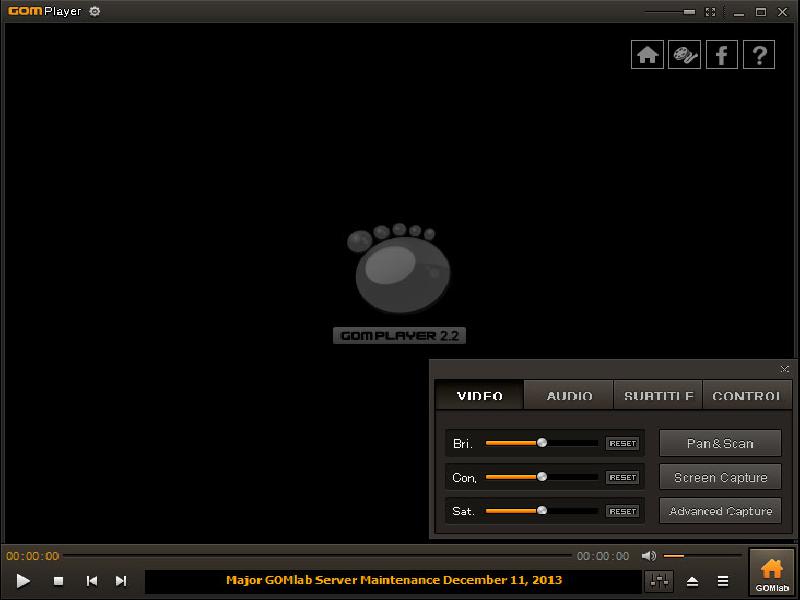The width and height of the screenshot is (800, 600).
Task: Reset the saturation setting
Action: (x=622, y=511)
